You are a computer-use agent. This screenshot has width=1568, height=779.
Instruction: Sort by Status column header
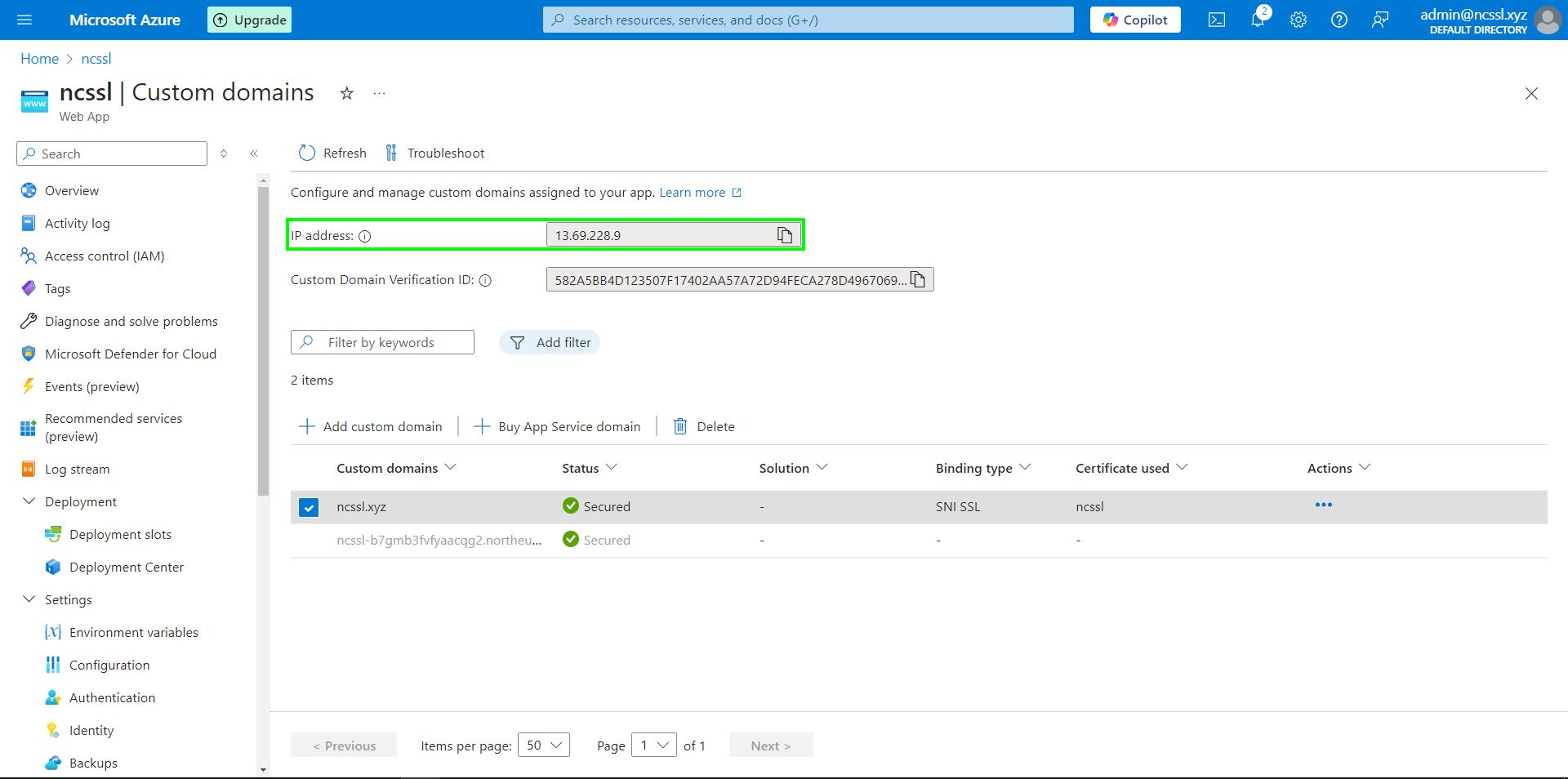click(589, 468)
